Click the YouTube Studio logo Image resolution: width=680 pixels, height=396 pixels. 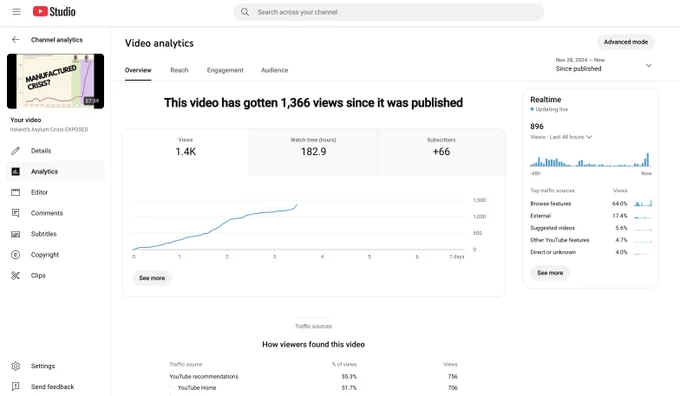click(54, 12)
